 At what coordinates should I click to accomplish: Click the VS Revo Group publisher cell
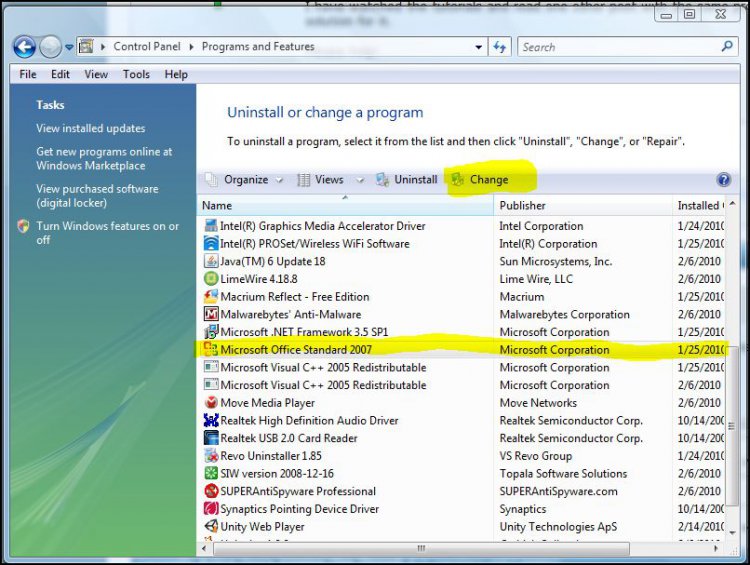click(536, 456)
